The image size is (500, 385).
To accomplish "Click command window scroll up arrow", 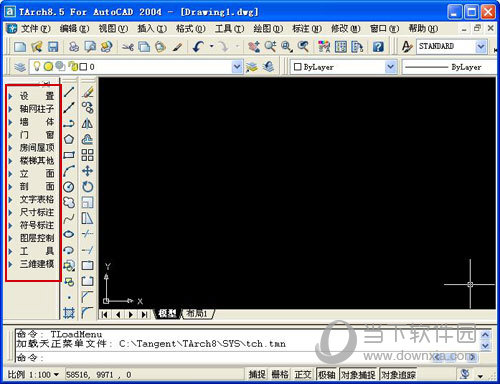I will pos(486,334).
